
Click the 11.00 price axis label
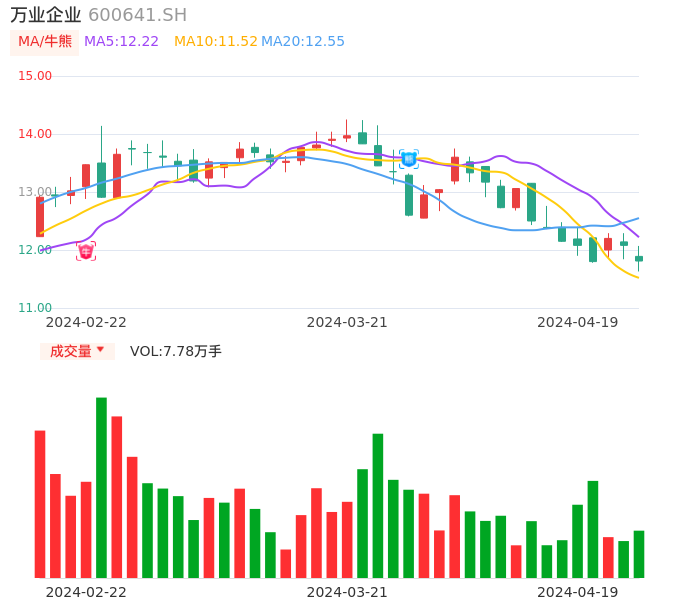click(35, 308)
